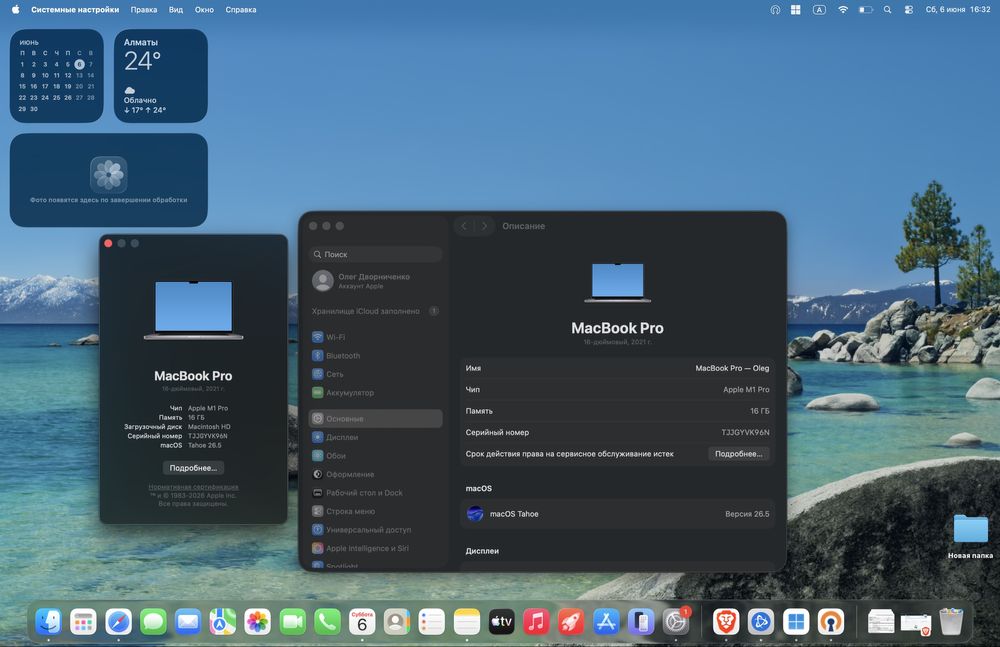Screen dimensions: 1000x647
Task: Go back in System Settings navigation
Action: coord(464,226)
